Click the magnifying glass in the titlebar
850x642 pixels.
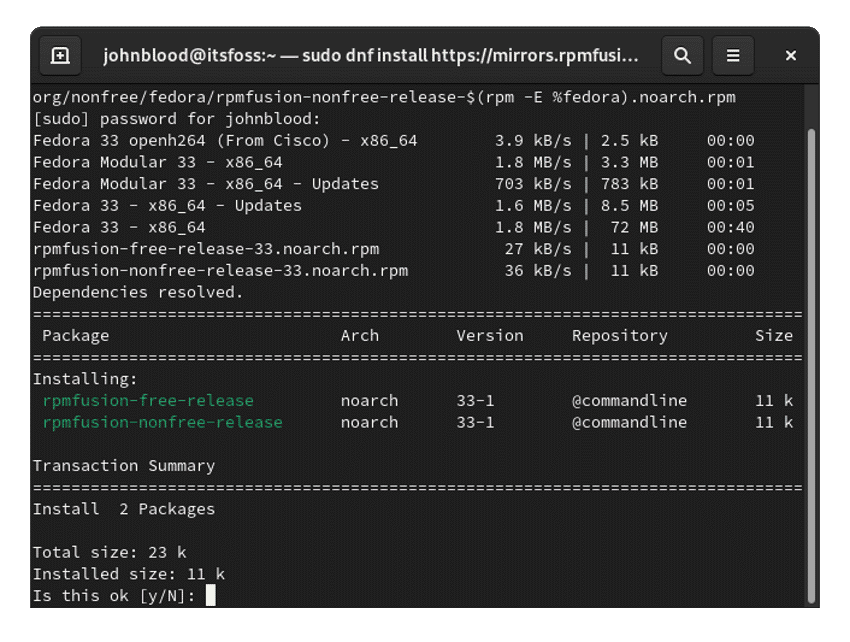coord(683,55)
